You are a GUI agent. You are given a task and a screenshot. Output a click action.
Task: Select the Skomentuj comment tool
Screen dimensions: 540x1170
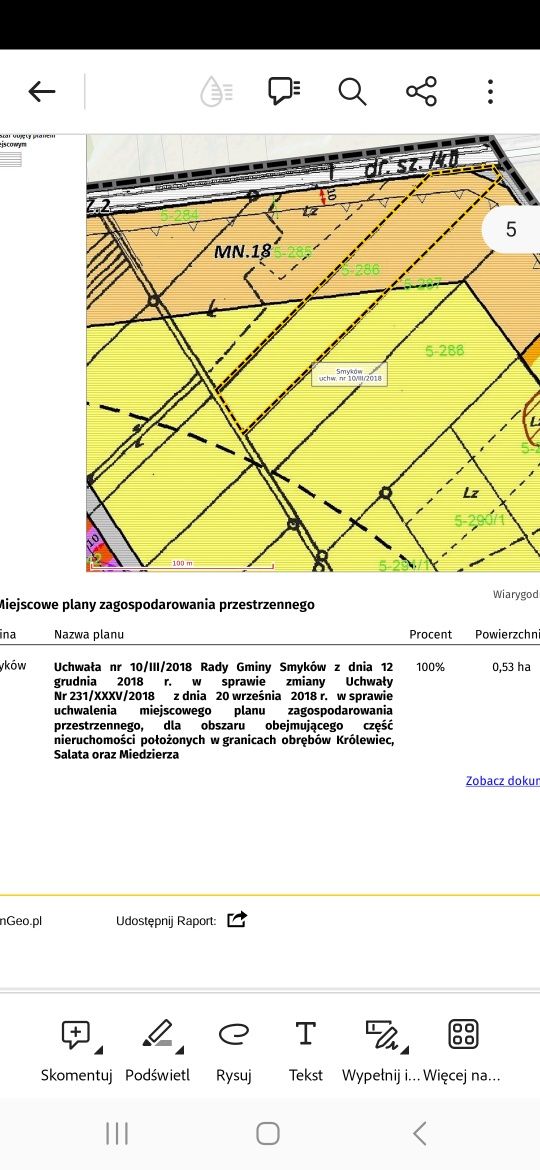coord(77,1051)
